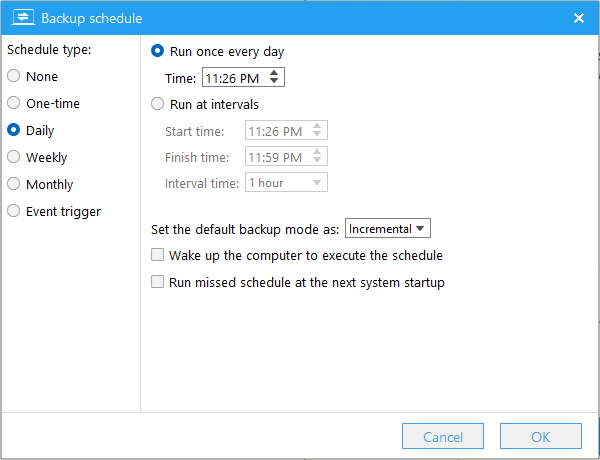600x460 pixels.
Task: Click the 11:26 PM time field
Action: point(234,78)
